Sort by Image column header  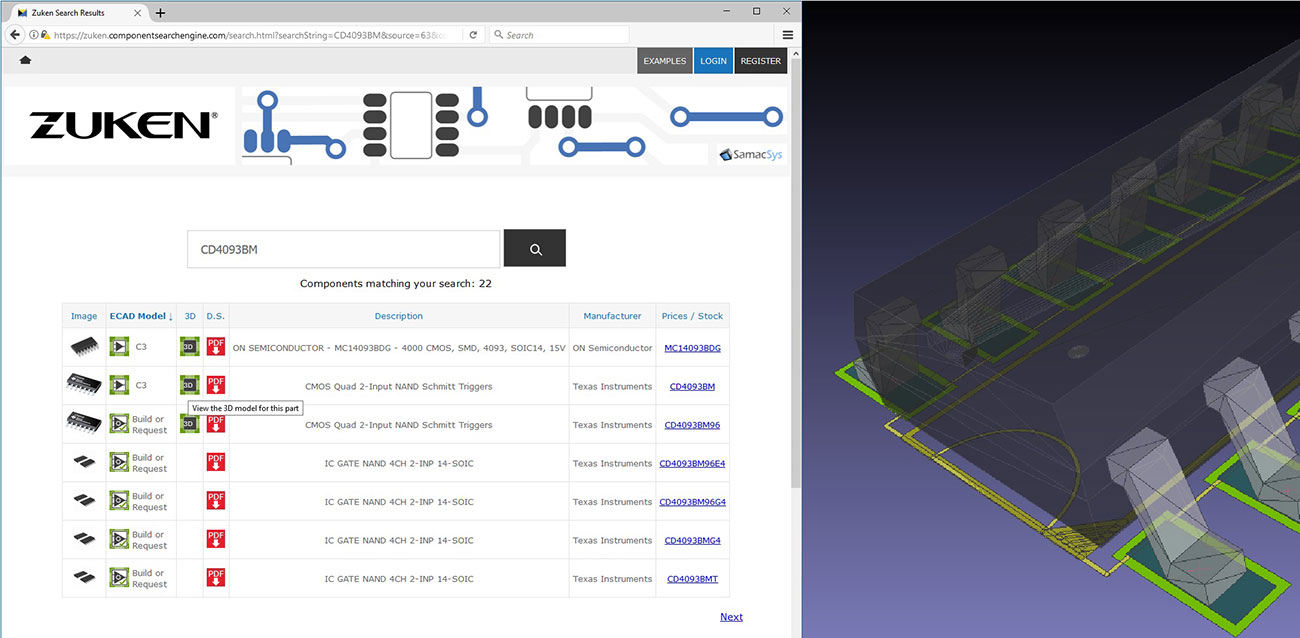(84, 316)
